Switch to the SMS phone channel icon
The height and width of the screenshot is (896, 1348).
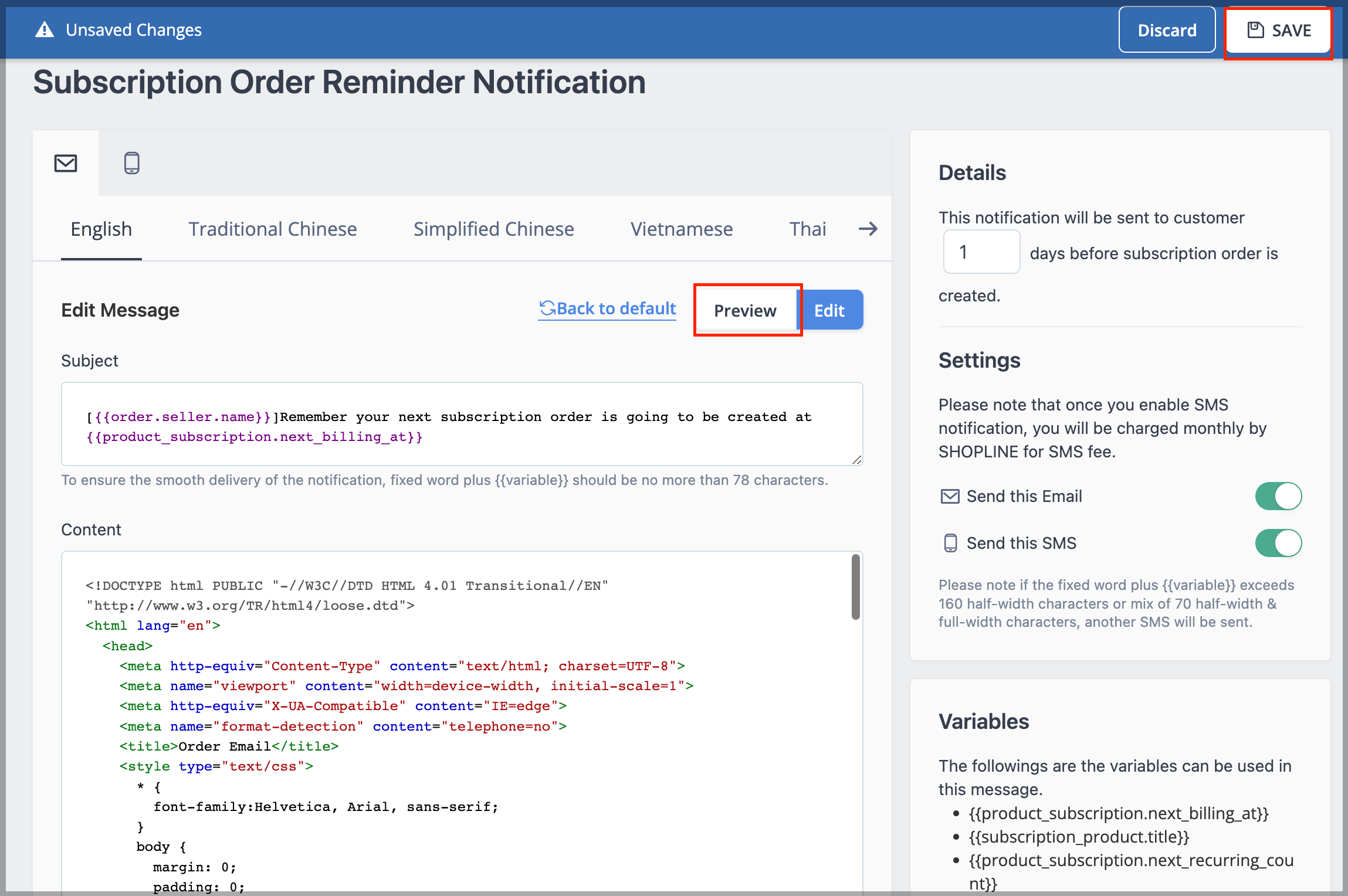click(132, 163)
